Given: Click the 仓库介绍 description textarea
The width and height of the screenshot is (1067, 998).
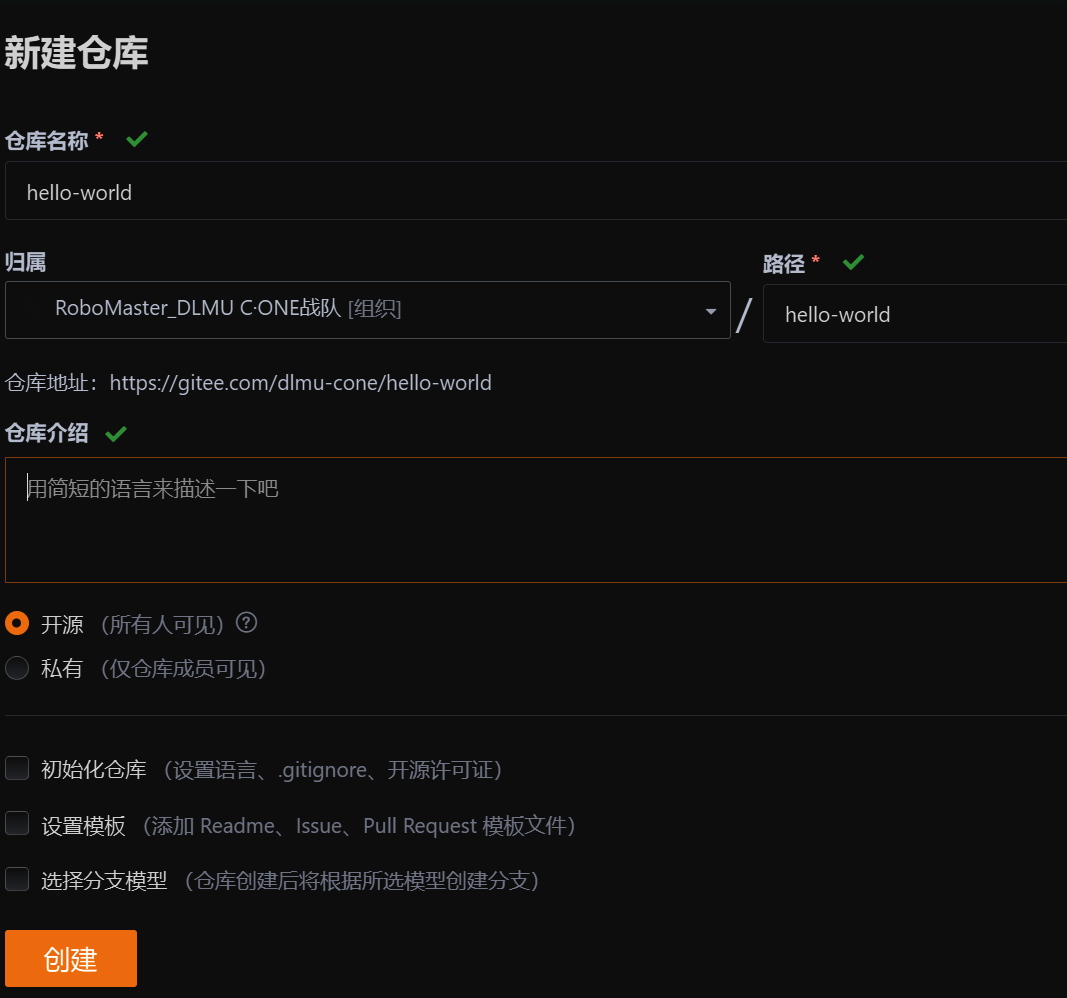Looking at the screenshot, I should click(x=536, y=520).
